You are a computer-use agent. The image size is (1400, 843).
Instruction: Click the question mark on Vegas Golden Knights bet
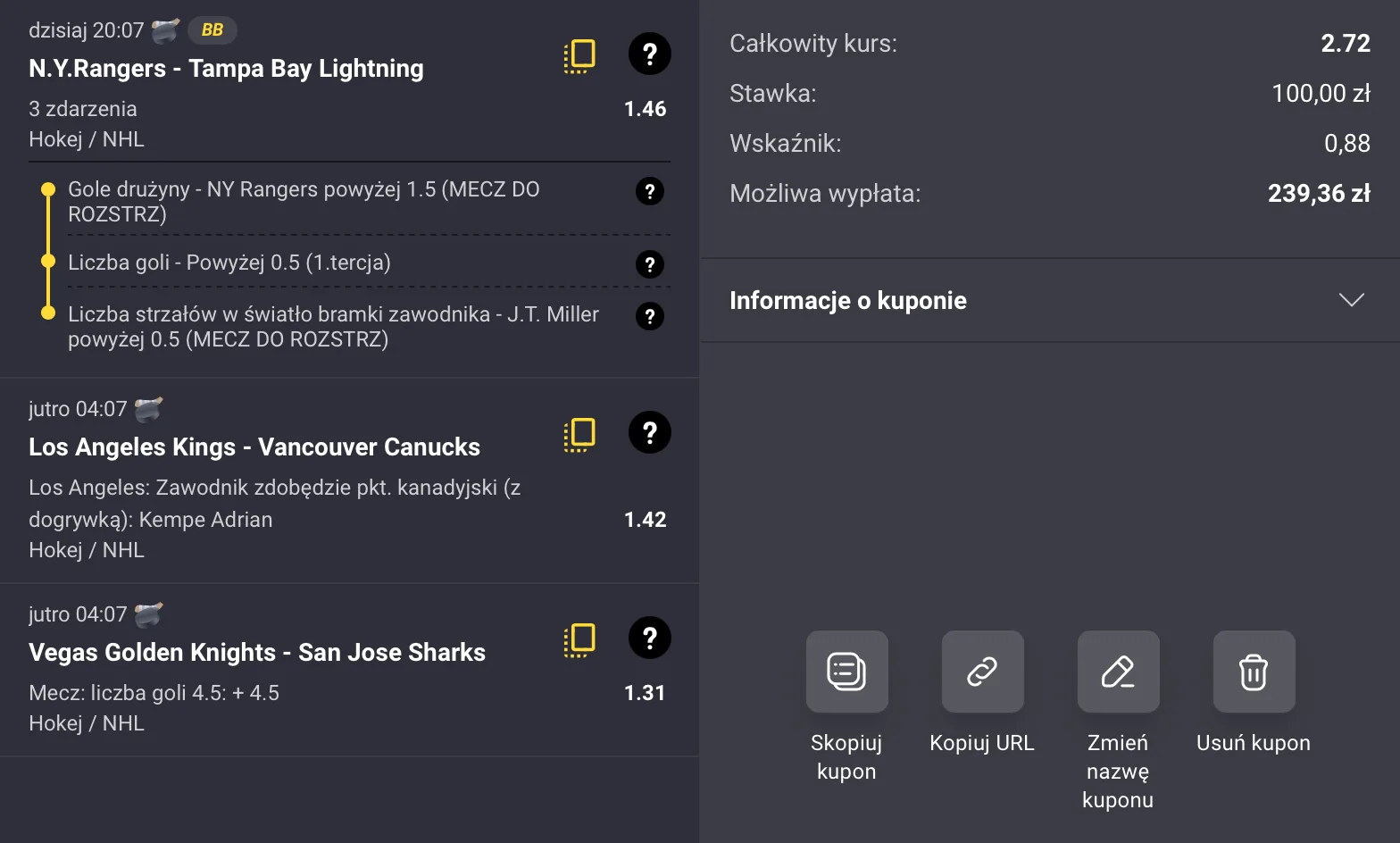pos(649,639)
